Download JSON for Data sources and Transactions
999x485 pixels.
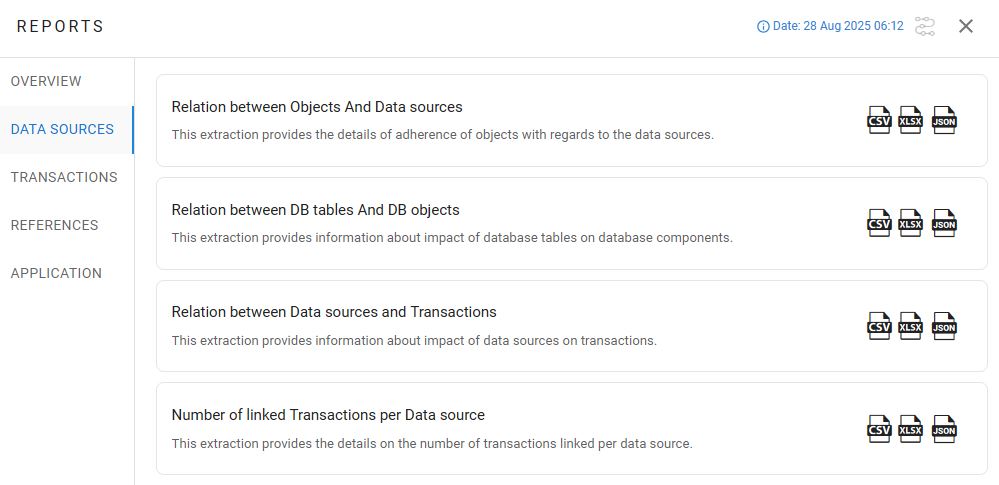tap(944, 326)
